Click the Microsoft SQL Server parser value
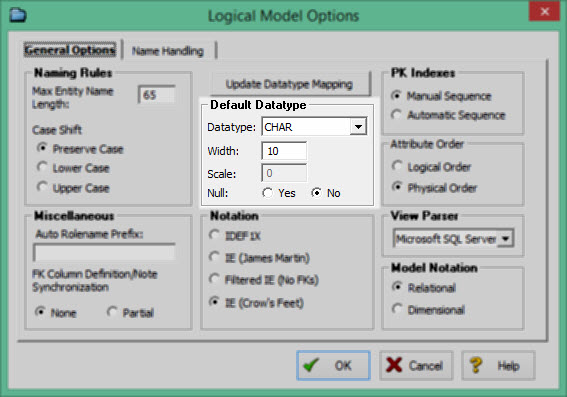 446,239
